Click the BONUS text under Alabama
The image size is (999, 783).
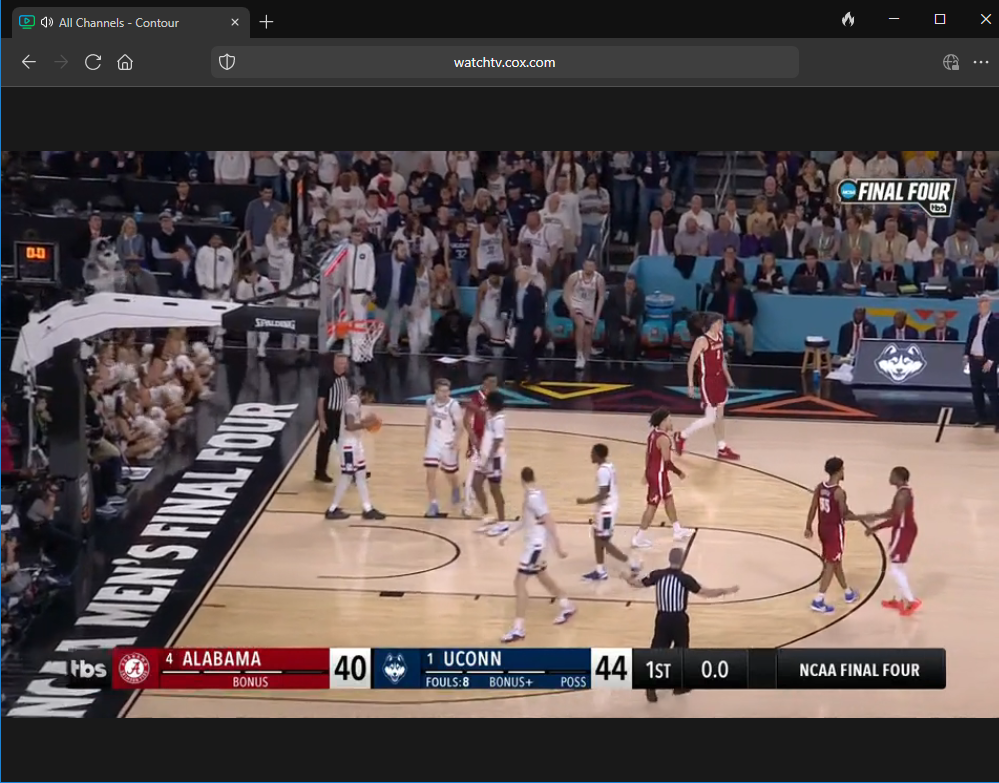point(250,682)
